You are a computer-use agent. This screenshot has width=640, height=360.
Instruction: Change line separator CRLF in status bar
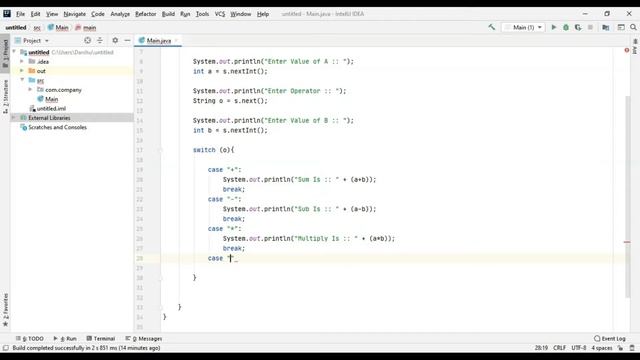pyautogui.click(x=560, y=348)
